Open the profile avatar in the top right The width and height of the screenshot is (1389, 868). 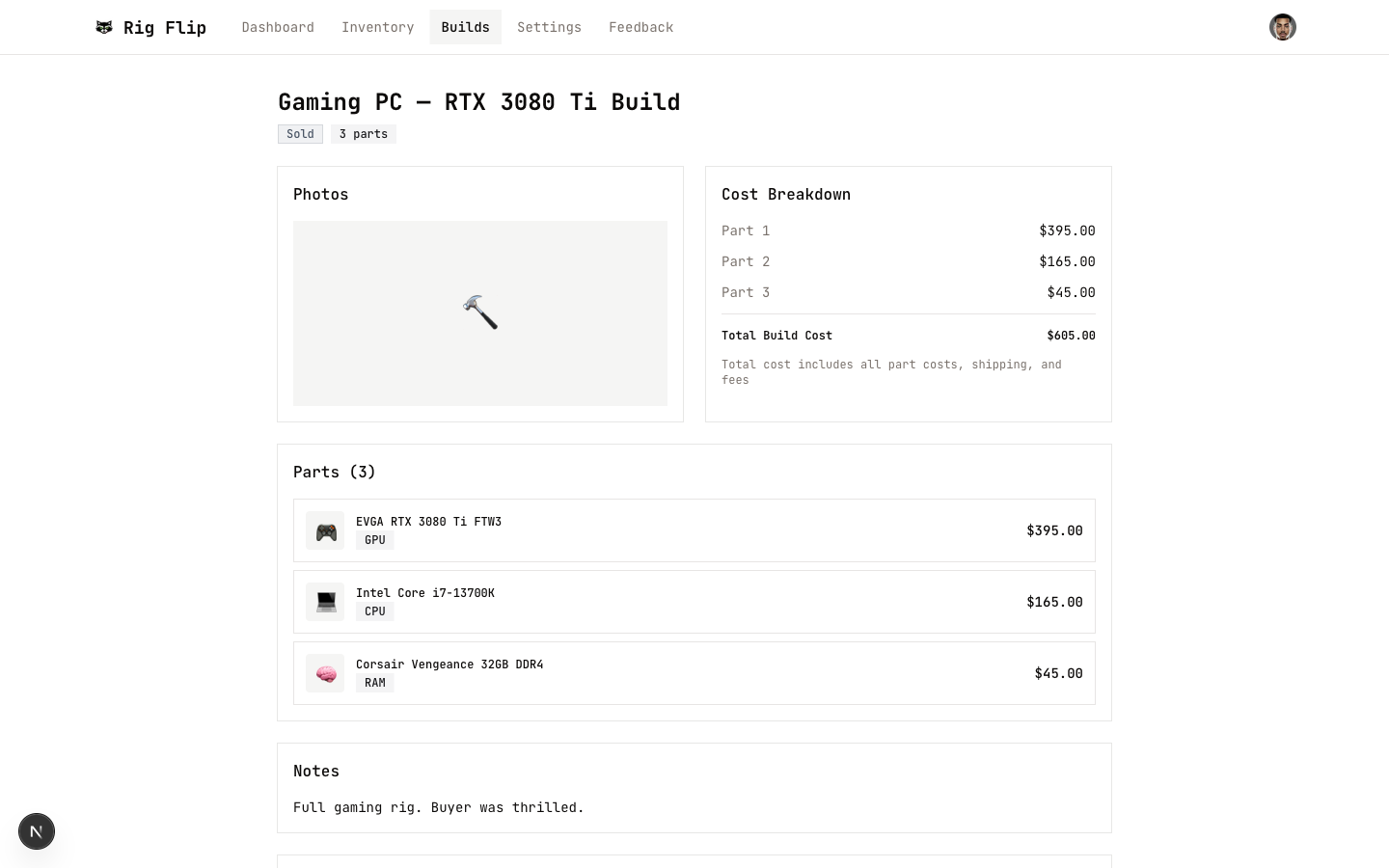1283,27
